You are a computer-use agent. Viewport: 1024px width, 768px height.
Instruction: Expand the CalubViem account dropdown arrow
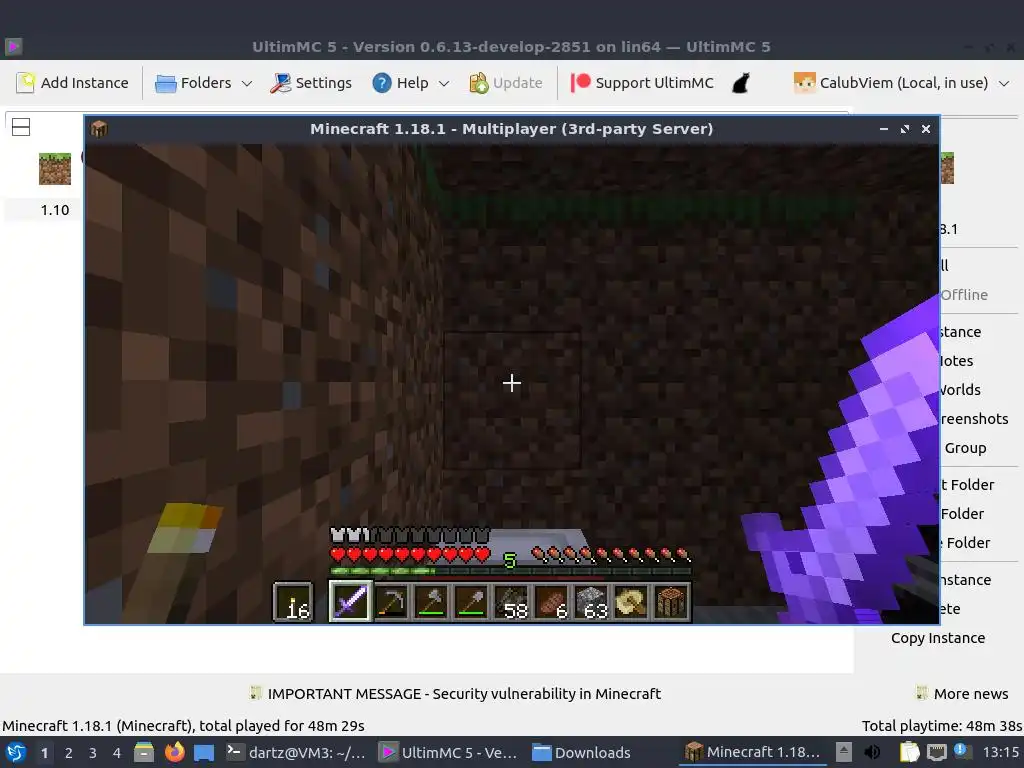[x=1004, y=84]
